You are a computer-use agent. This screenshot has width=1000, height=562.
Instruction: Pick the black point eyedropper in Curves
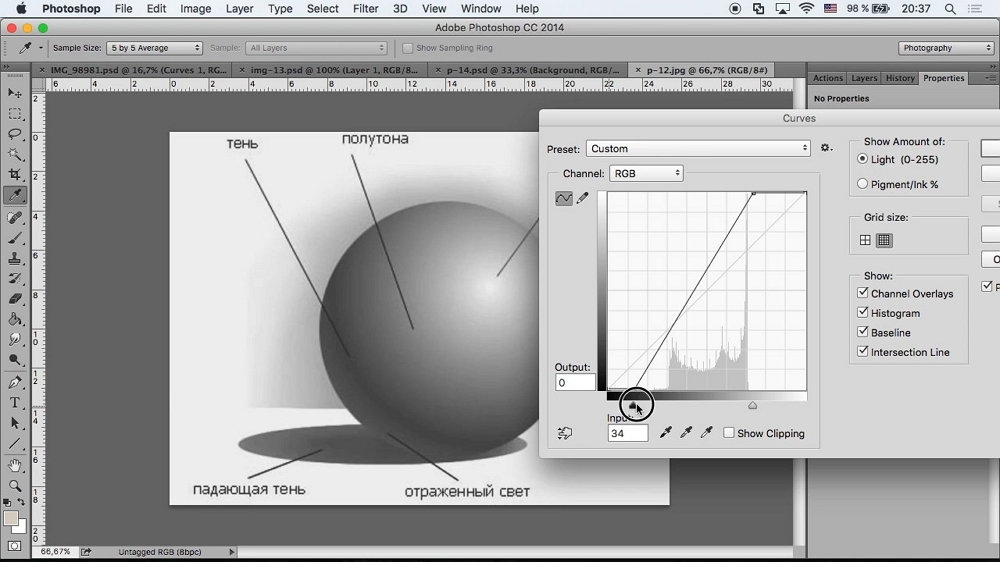665,433
